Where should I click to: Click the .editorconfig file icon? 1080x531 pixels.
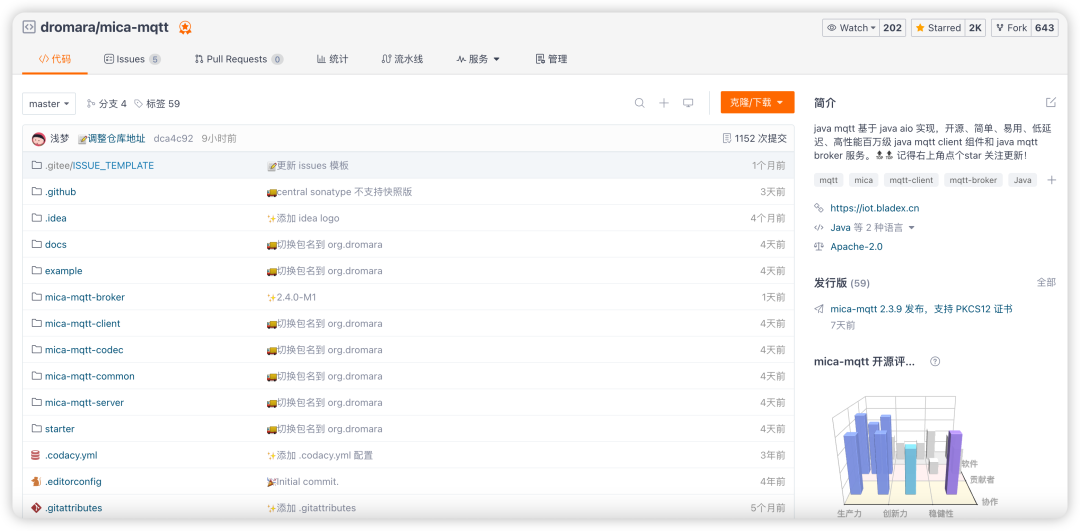[x=37, y=481]
